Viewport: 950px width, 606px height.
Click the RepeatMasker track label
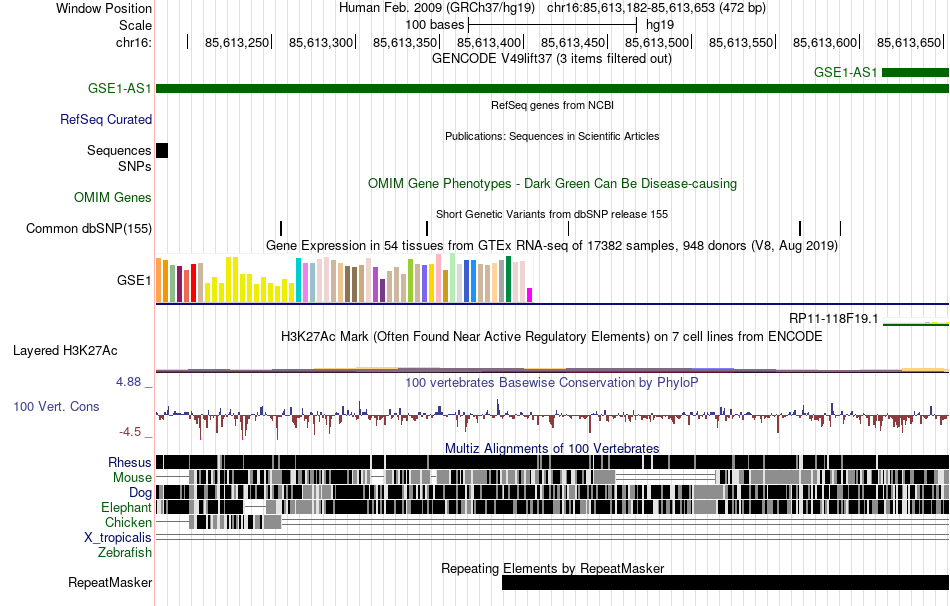tap(110, 582)
